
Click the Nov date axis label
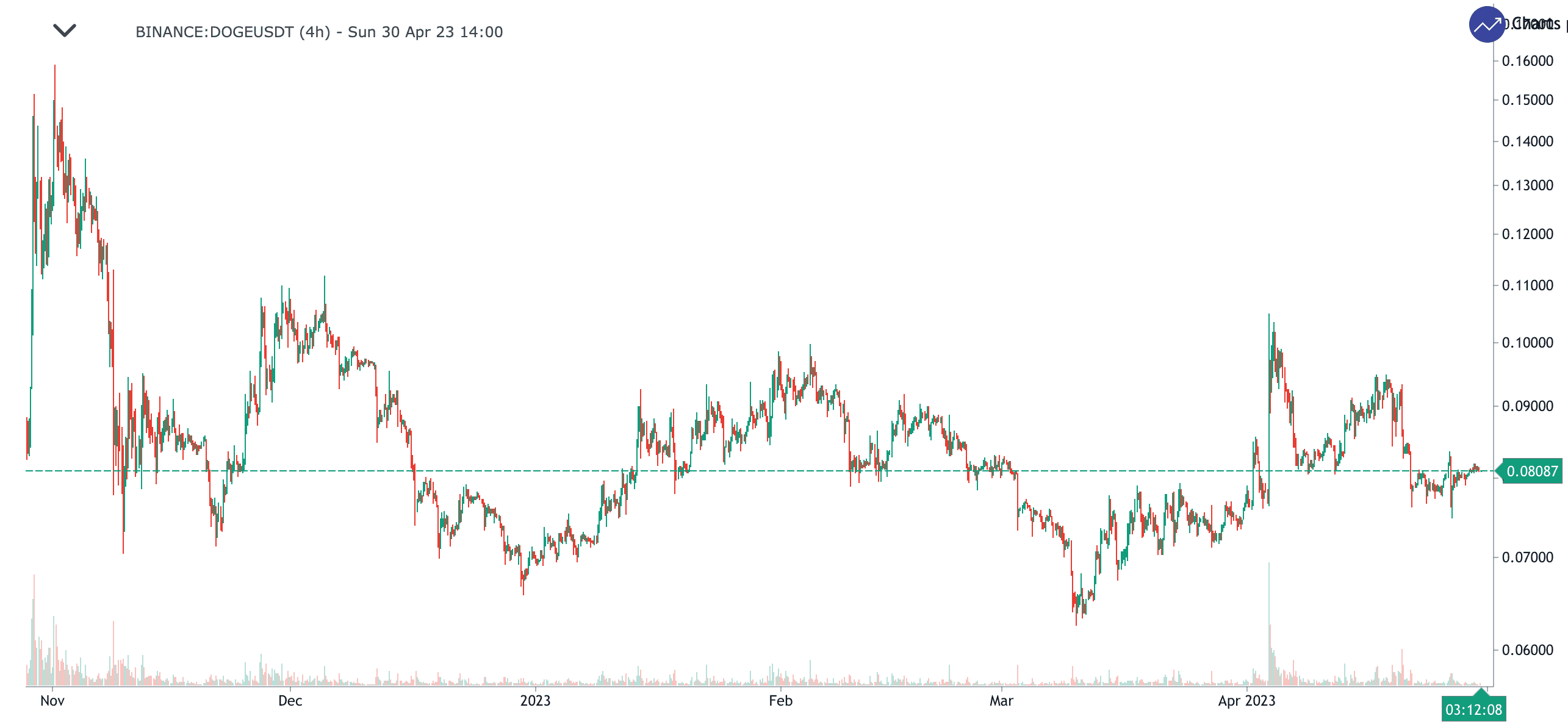tap(52, 701)
